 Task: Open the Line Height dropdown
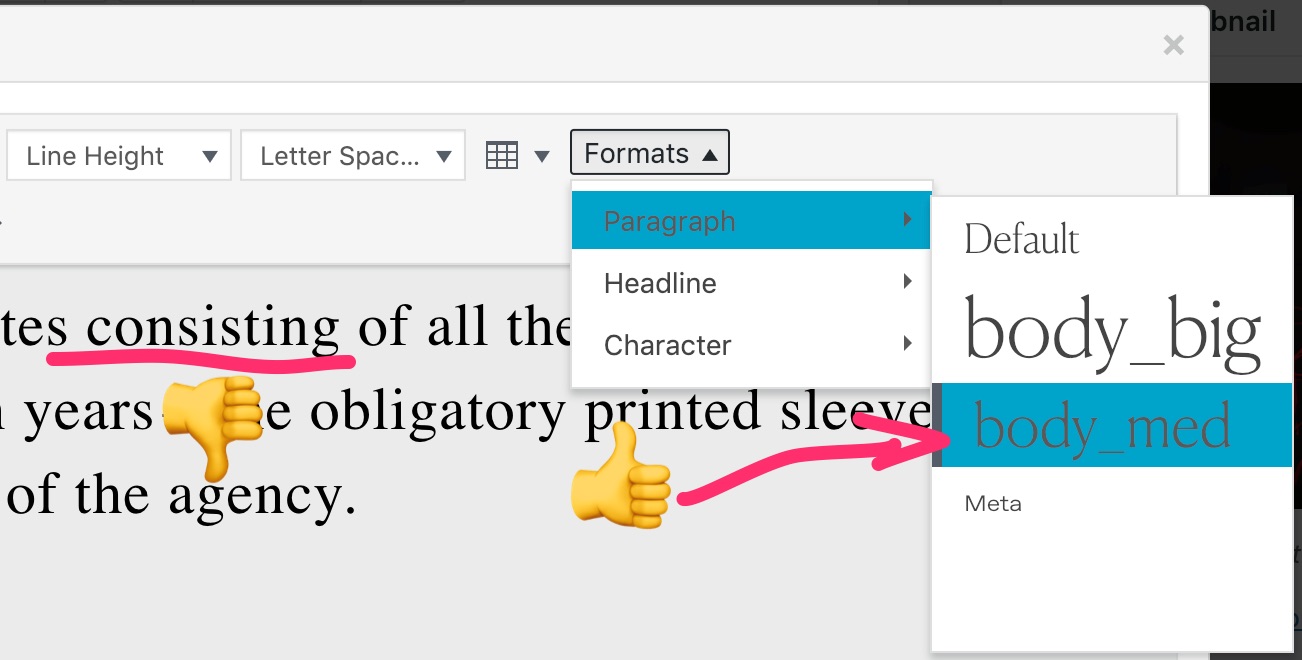pos(119,156)
